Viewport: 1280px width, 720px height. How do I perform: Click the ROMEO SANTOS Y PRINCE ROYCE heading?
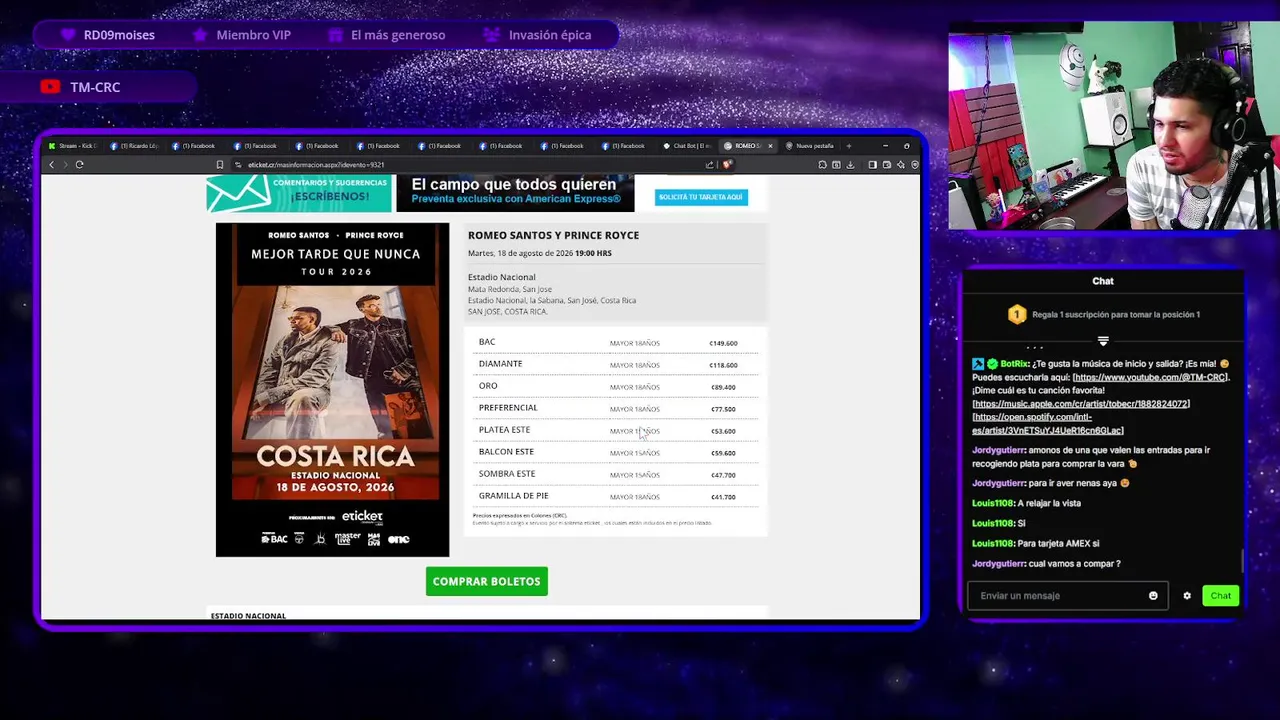(553, 235)
